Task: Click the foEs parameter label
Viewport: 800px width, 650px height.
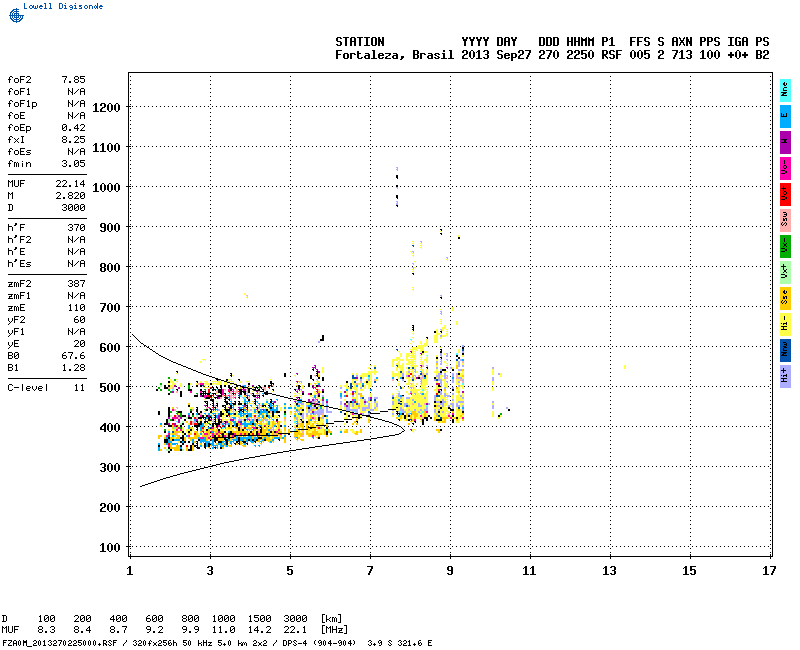Action: point(19,152)
